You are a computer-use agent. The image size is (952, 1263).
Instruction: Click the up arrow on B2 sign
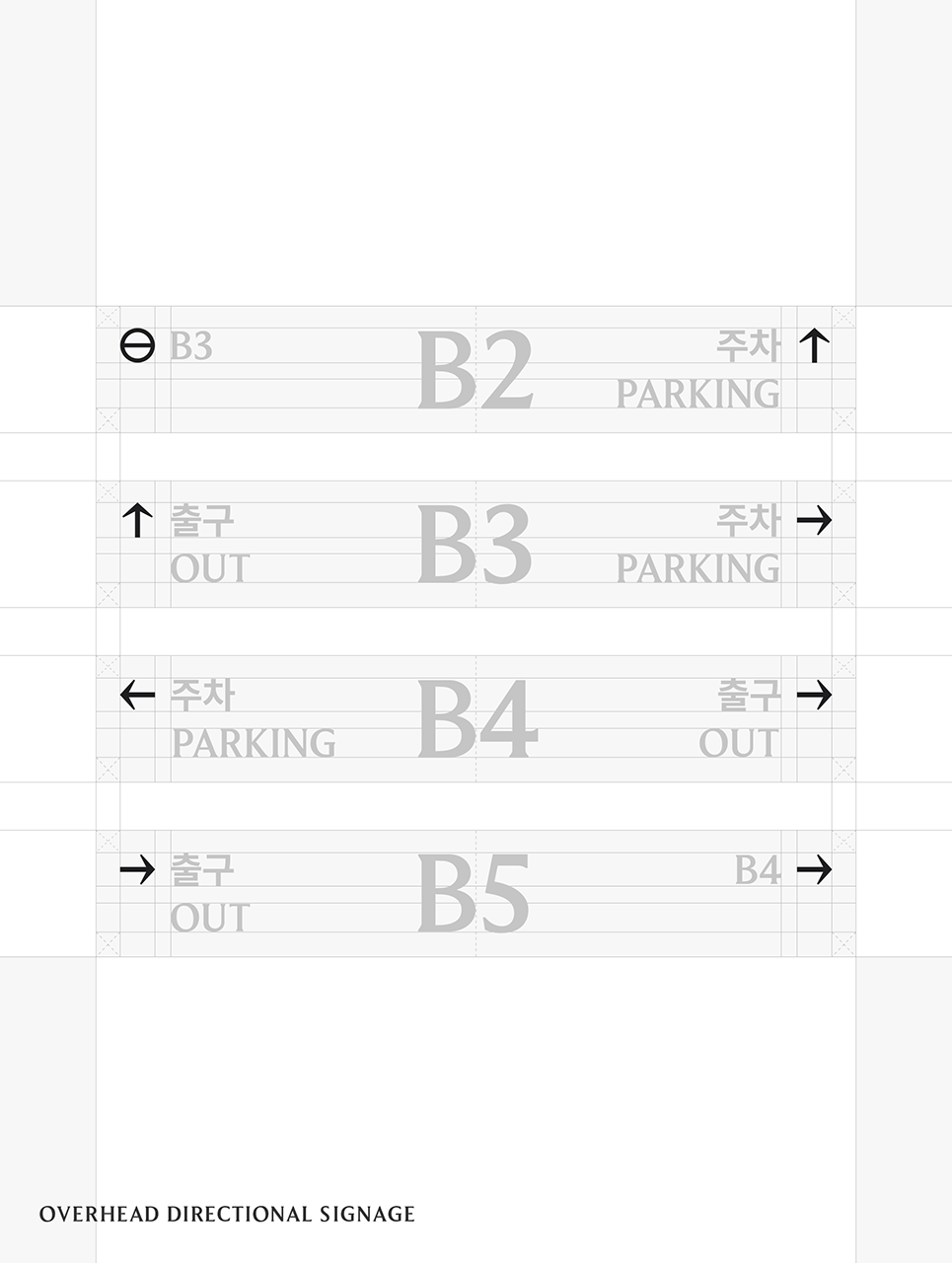coord(814,346)
